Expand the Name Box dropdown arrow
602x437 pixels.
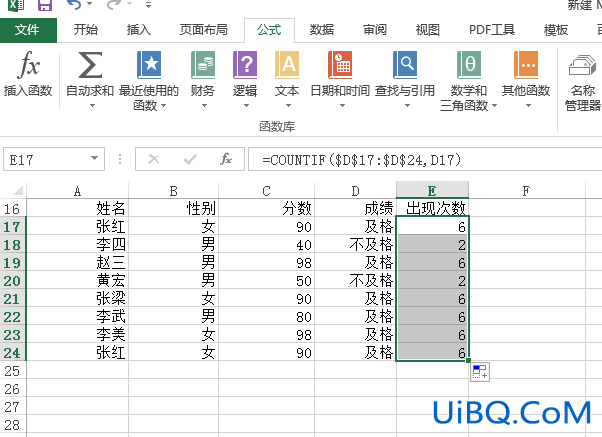pos(94,158)
